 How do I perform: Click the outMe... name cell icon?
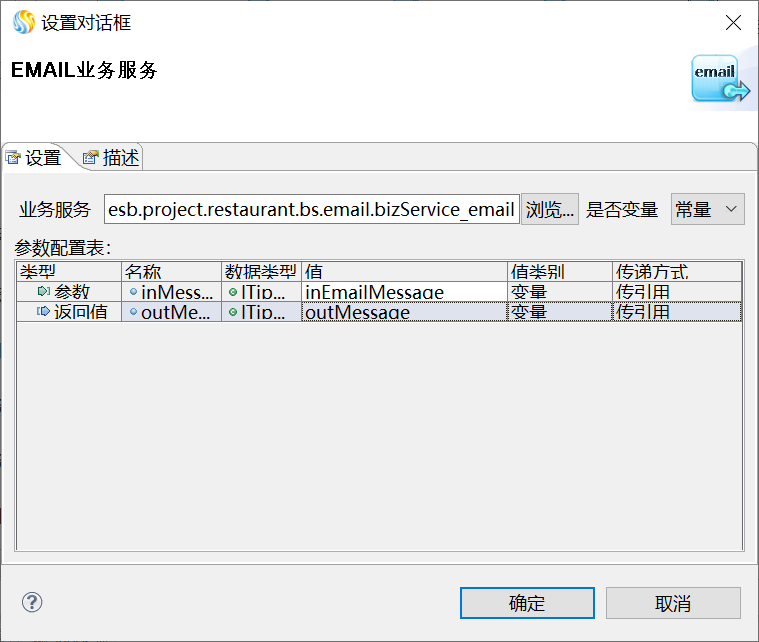(133, 312)
